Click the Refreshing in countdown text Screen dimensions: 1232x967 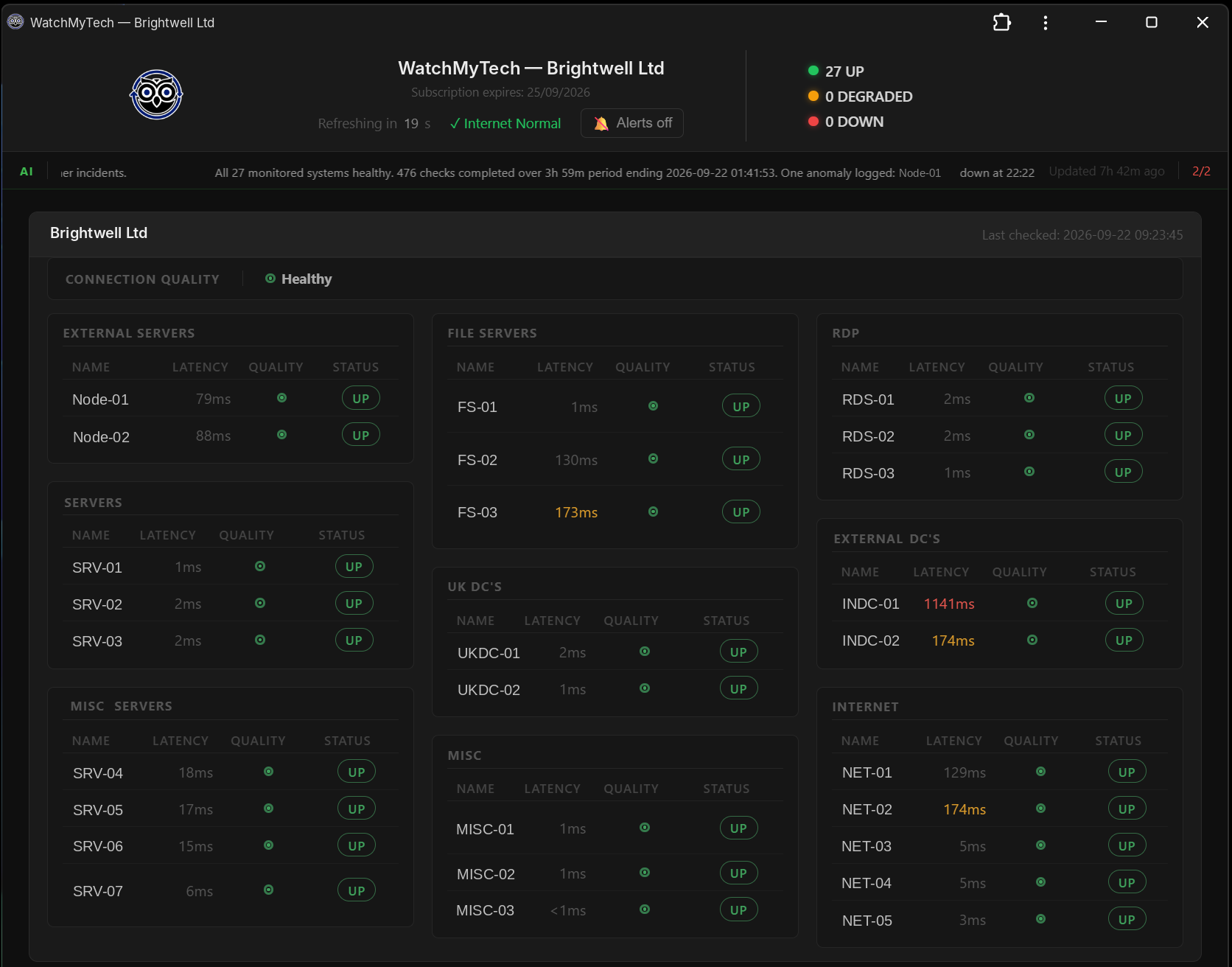(374, 124)
